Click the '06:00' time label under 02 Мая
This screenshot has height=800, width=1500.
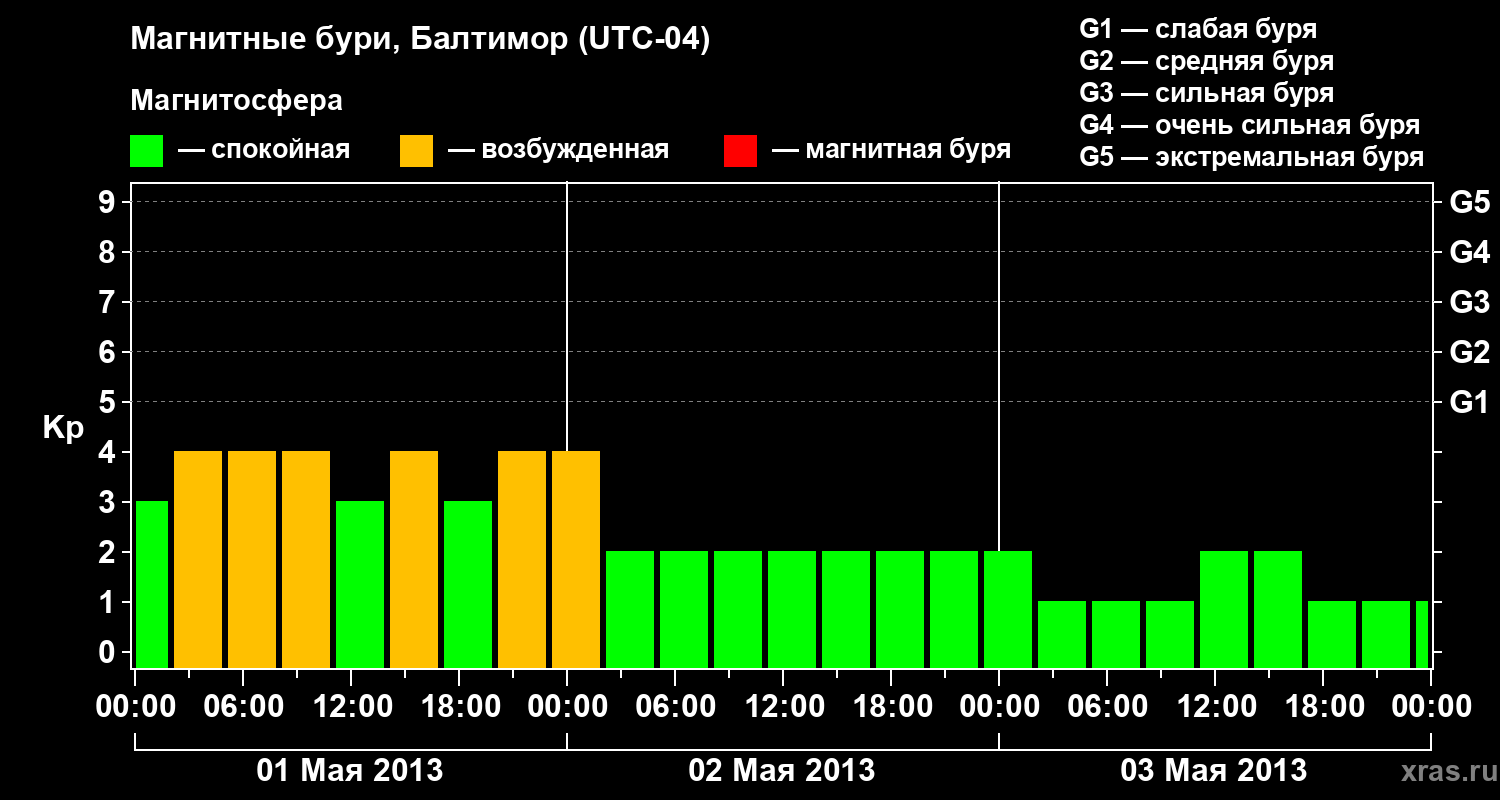[x=675, y=707]
